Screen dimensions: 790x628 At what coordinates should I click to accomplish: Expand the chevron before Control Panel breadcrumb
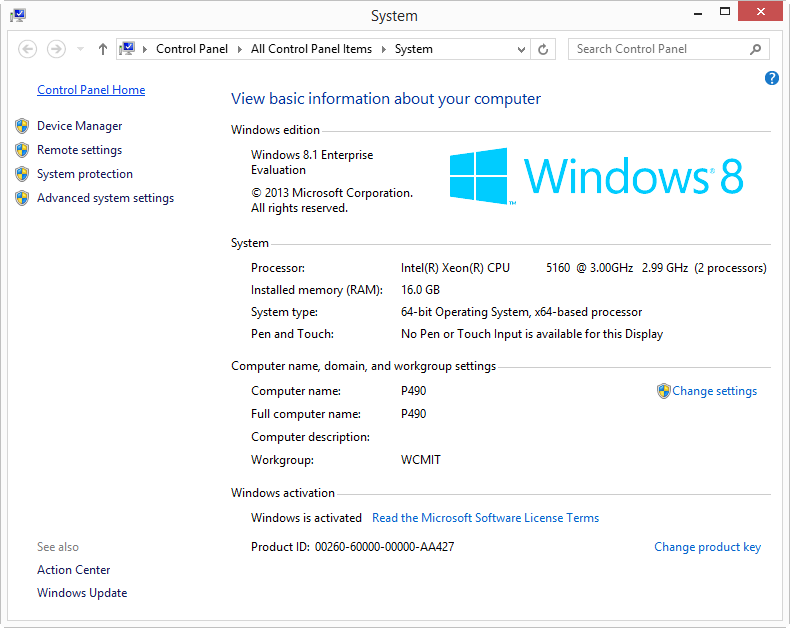[x=145, y=49]
